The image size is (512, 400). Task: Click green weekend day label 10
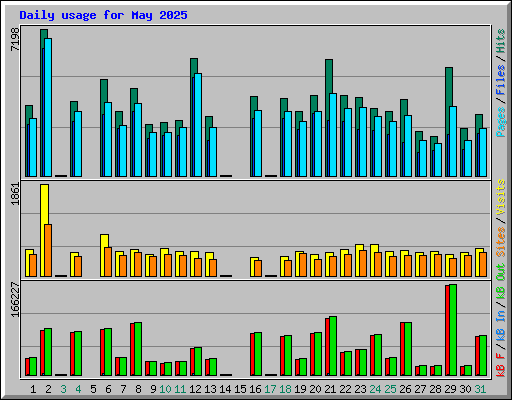[x=165, y=389]
